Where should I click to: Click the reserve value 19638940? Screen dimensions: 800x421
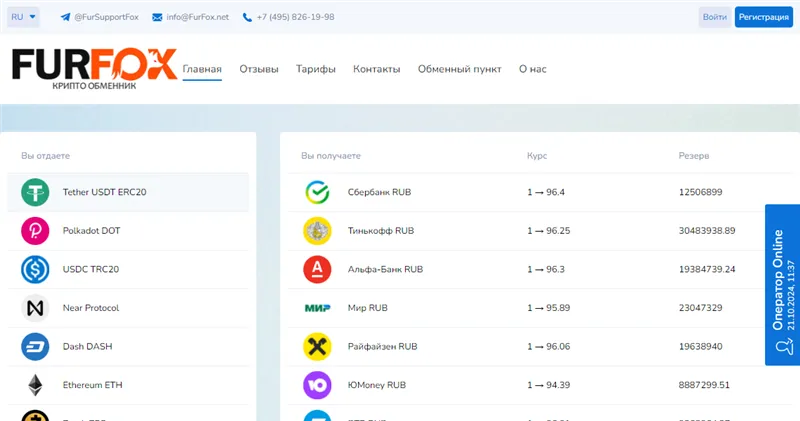[701, 346]
